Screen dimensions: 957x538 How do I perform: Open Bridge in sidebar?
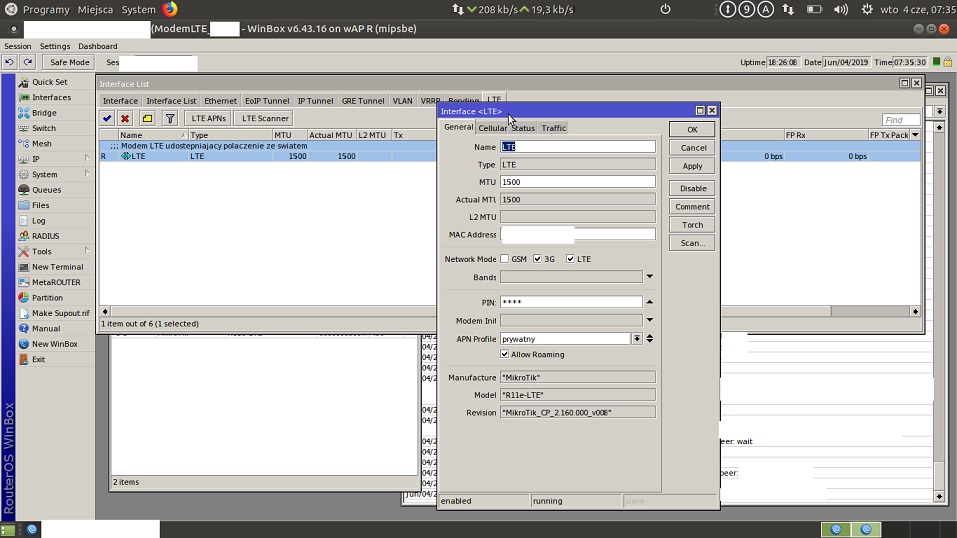[x=44, y=113]
